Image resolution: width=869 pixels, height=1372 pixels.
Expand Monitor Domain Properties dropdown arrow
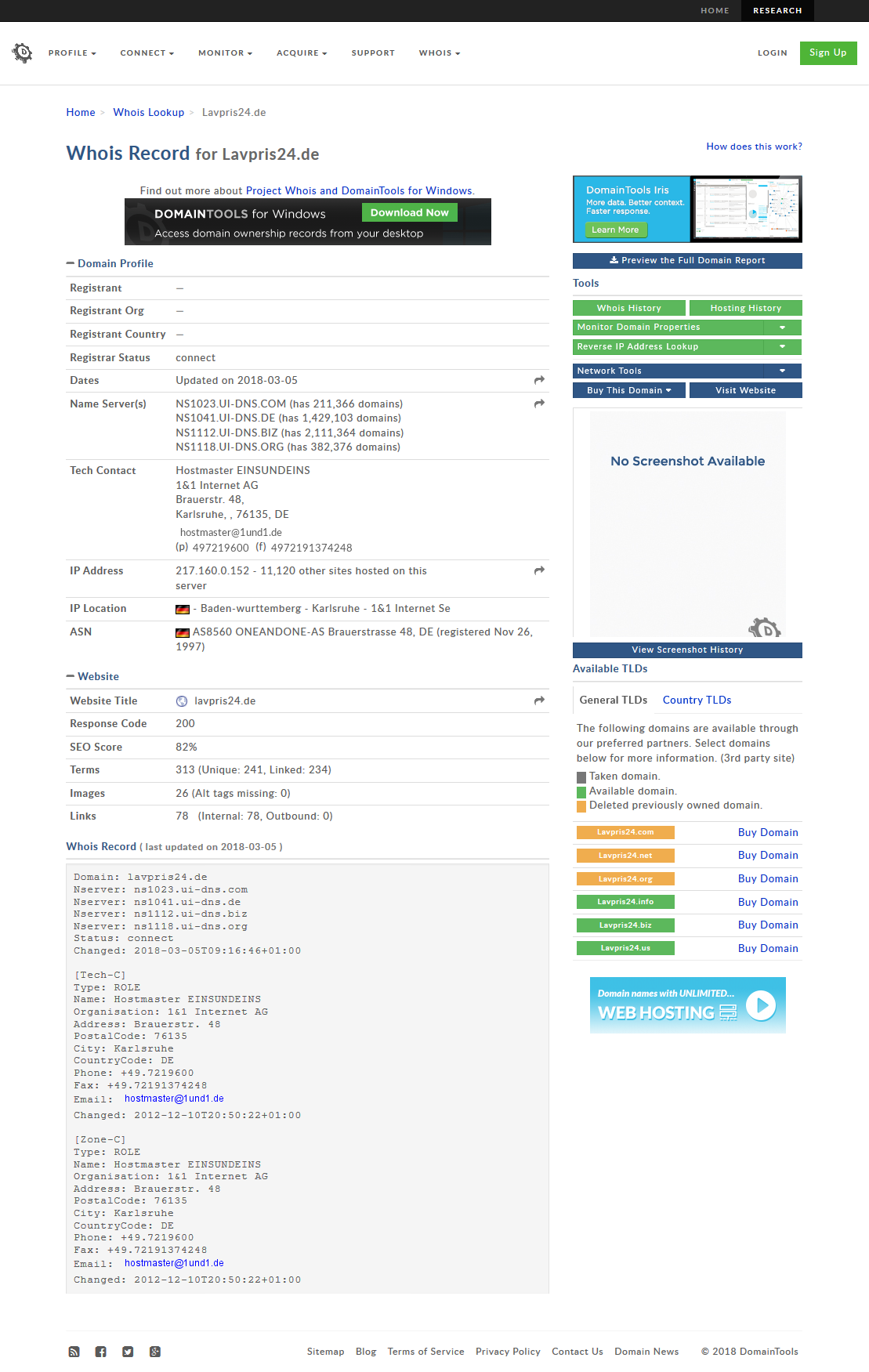782,328
